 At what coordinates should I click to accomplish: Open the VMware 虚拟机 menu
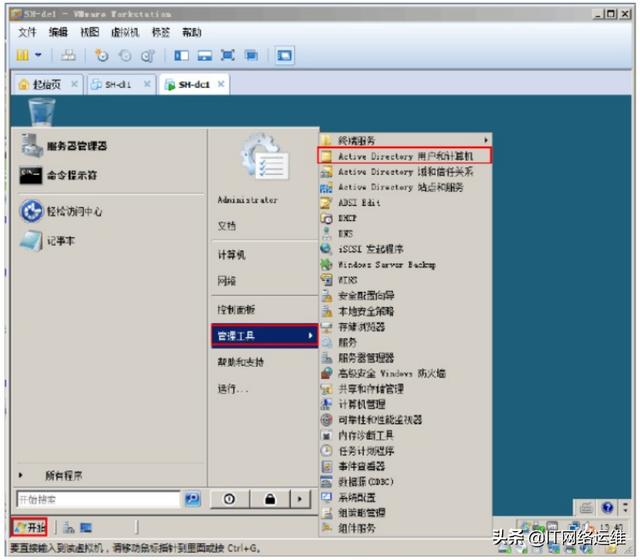[125, 32]
